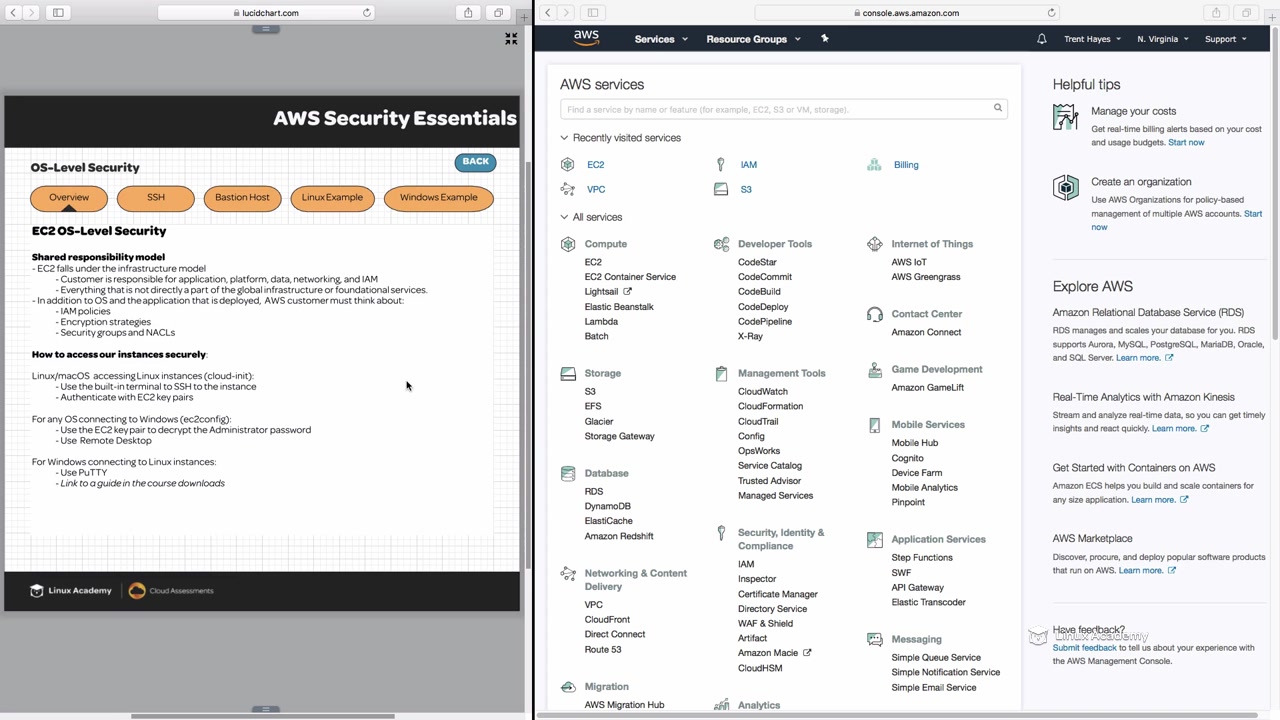Open API Gateway under Application Services
The width and height of the screenshot is (1280, 720).
tap(917, 588)
